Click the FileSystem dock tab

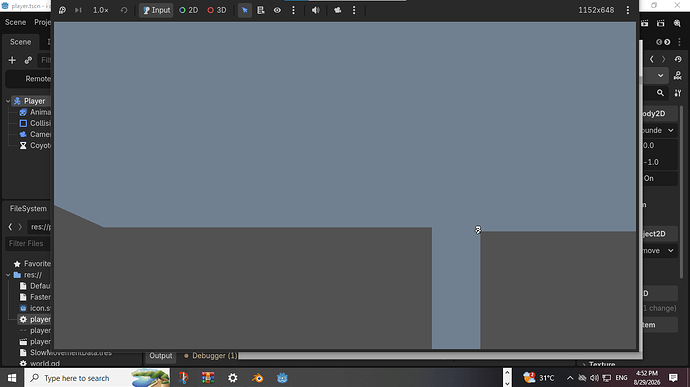coord(28,209)
